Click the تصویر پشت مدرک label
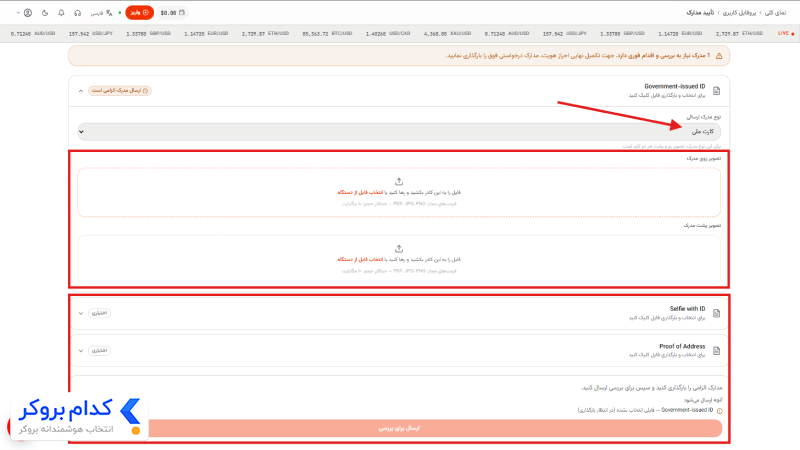 tap(703, 225)
